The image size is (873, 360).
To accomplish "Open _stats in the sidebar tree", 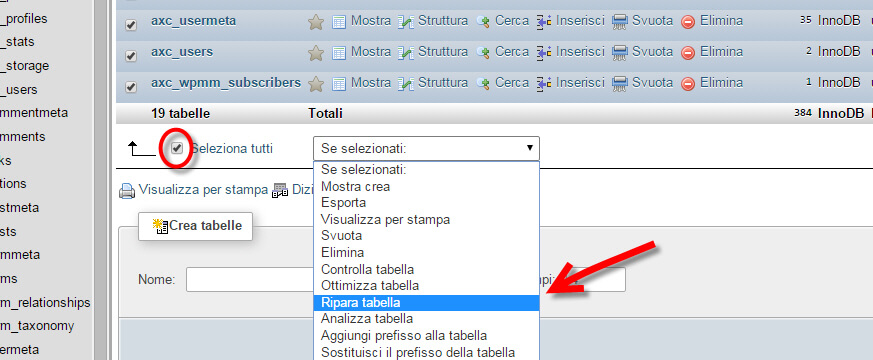I will point(17,42).
